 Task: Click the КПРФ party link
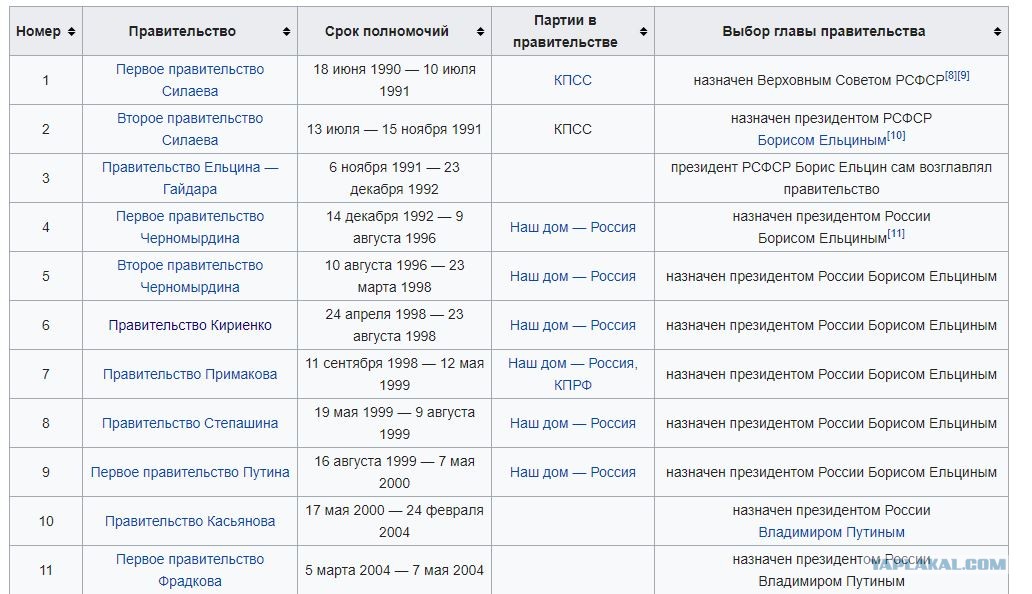[x=573, y=385]
